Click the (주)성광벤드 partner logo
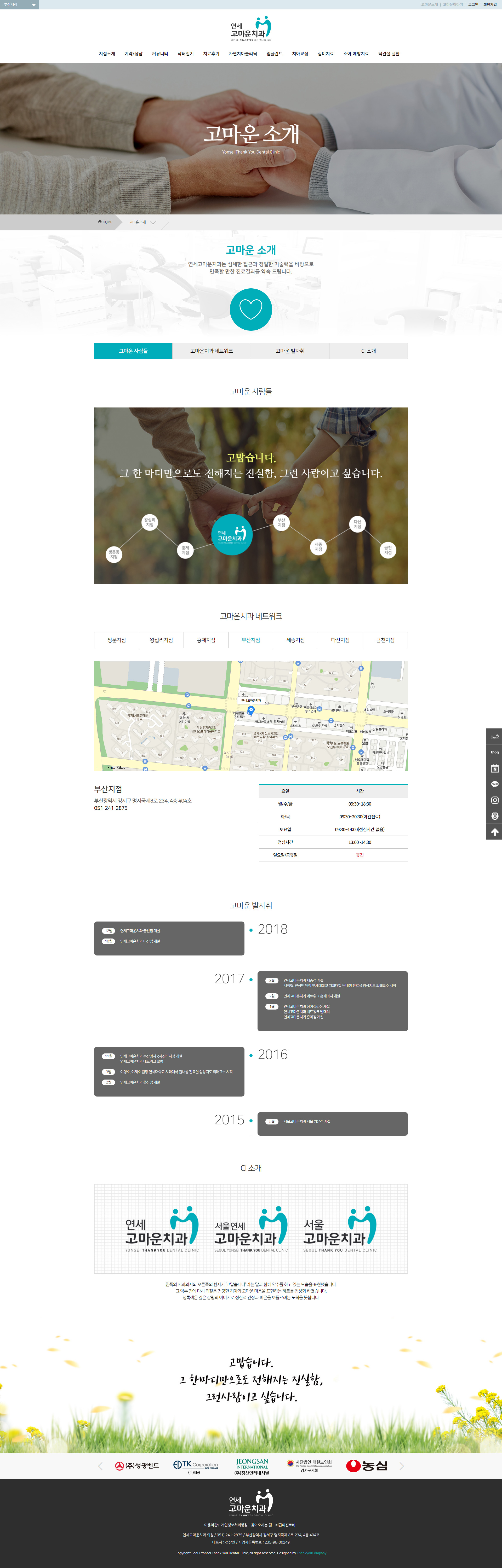The image size is (502, 1568). click(137, 1466)
